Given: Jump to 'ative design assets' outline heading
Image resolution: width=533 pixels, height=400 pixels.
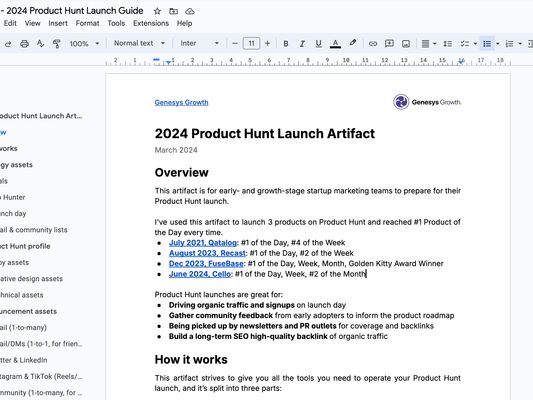Looking at the screenshot, I should [31, 279].
